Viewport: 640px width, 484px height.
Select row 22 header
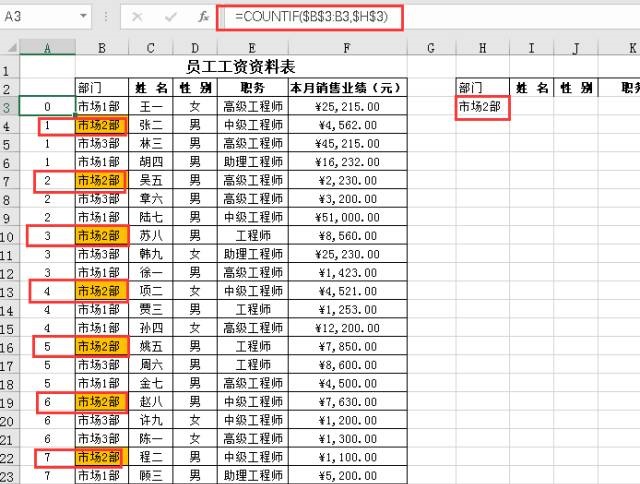click(x=7, y=458)
